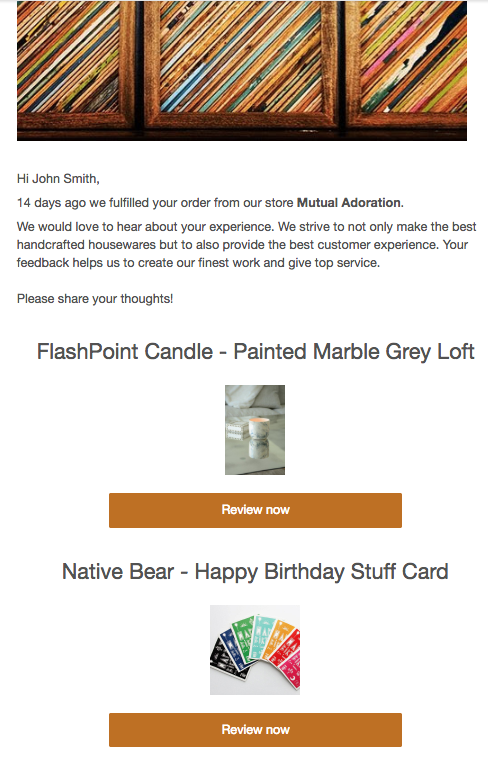Image resolution: width=488 pixels, height=759 pixels.
Task: Click the Hi John Smith greeting
Action: 58,179
